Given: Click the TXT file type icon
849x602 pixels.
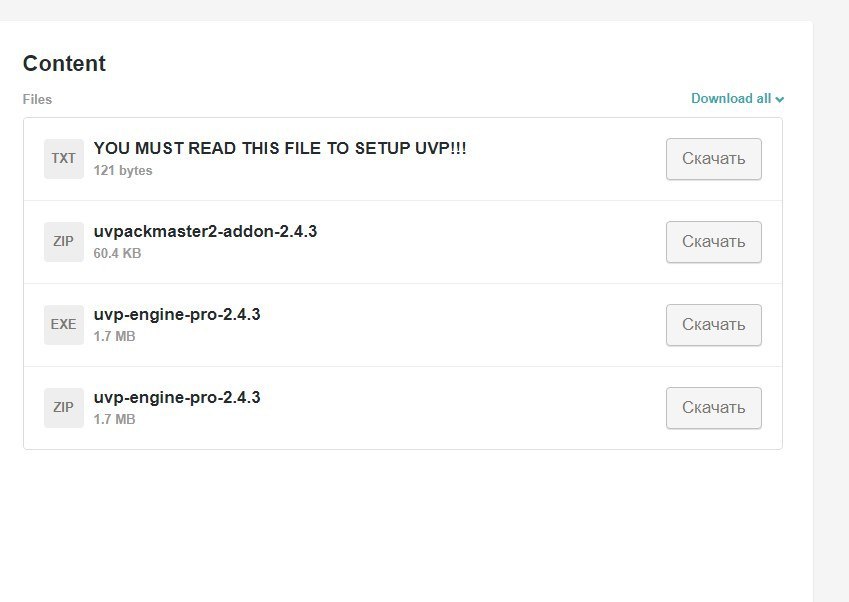Looking at the screenshot, I should click(63, 159).
